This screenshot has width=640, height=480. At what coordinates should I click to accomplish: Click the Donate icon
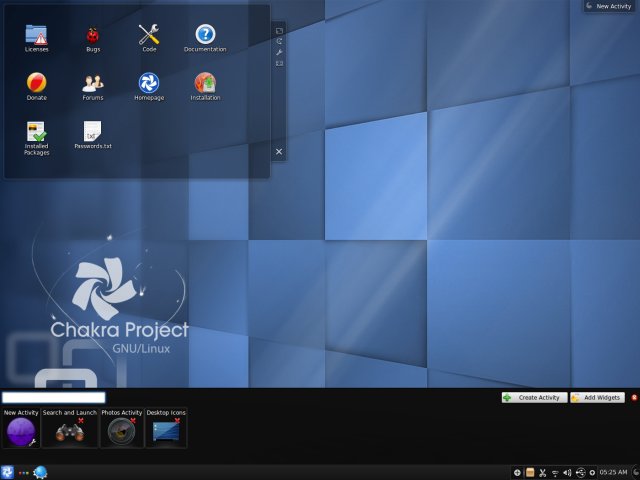[x=37, y=83]
